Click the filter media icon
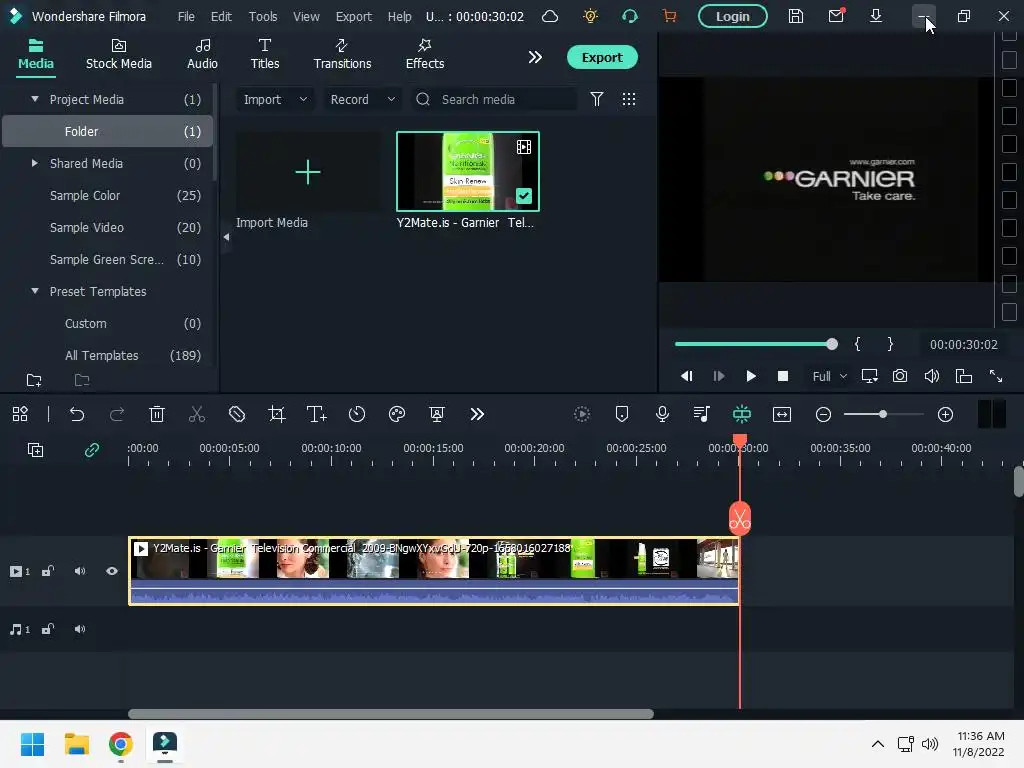 pos(596,99)
